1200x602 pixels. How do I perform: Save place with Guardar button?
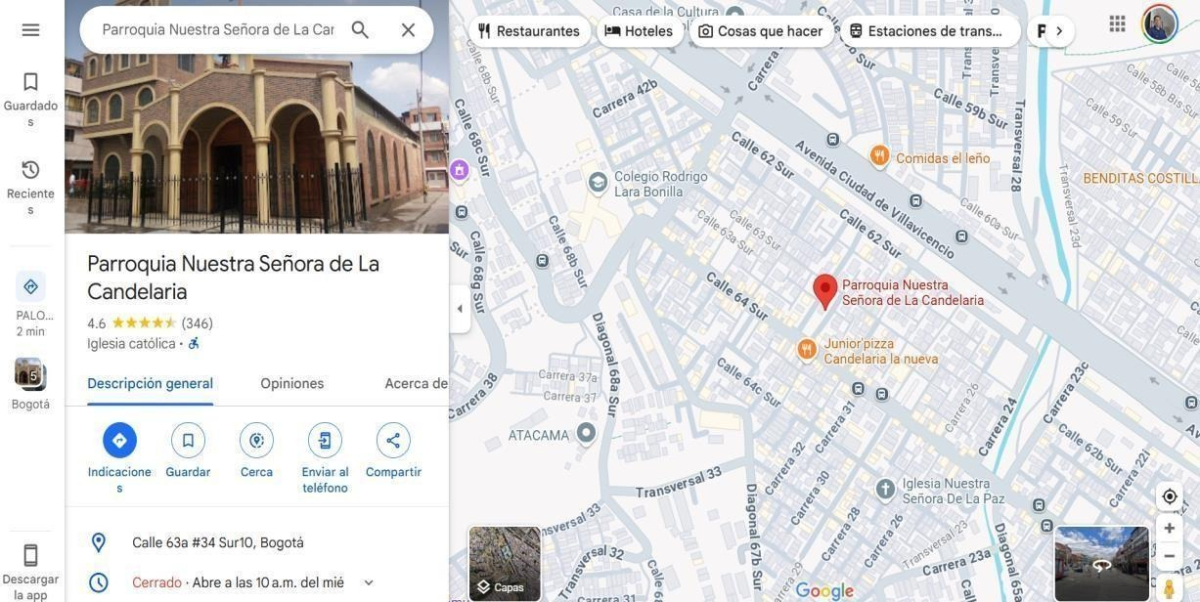point(188,440)
